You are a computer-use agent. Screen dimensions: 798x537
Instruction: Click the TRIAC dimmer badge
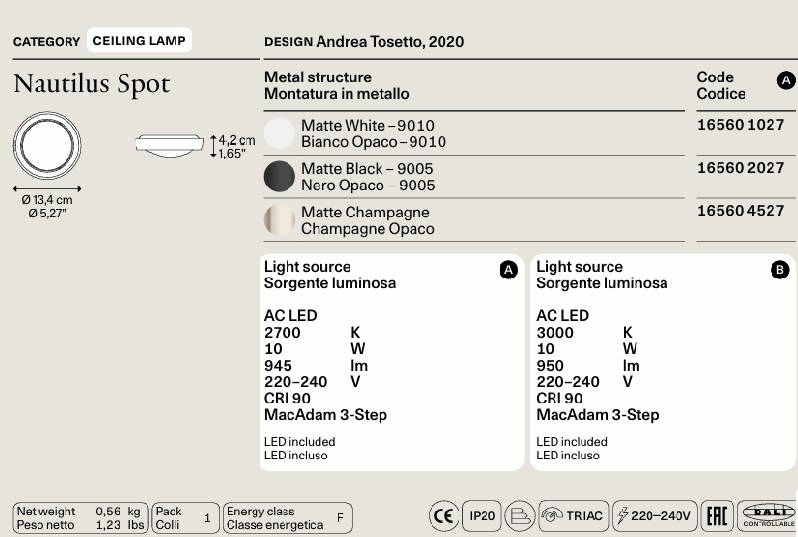click(x=574, y=516)
